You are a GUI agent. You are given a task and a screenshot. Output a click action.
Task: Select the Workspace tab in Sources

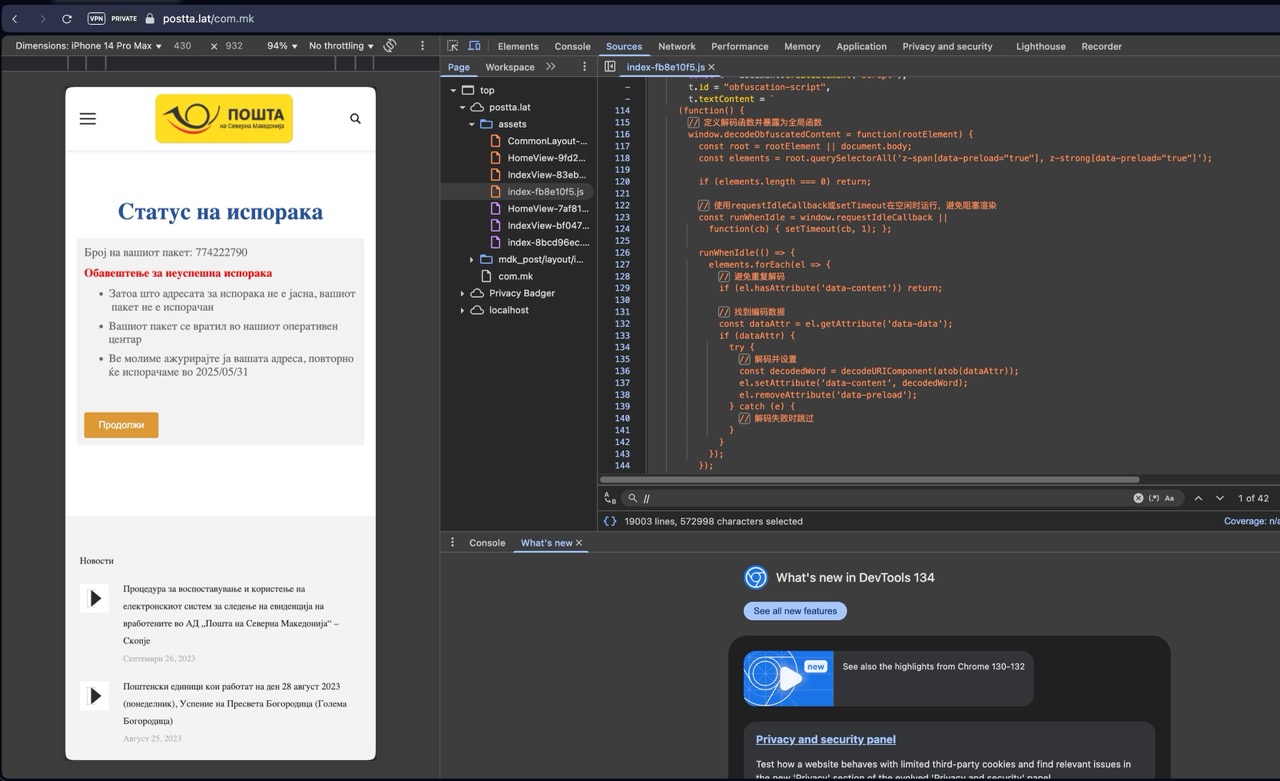click(510, 67)
